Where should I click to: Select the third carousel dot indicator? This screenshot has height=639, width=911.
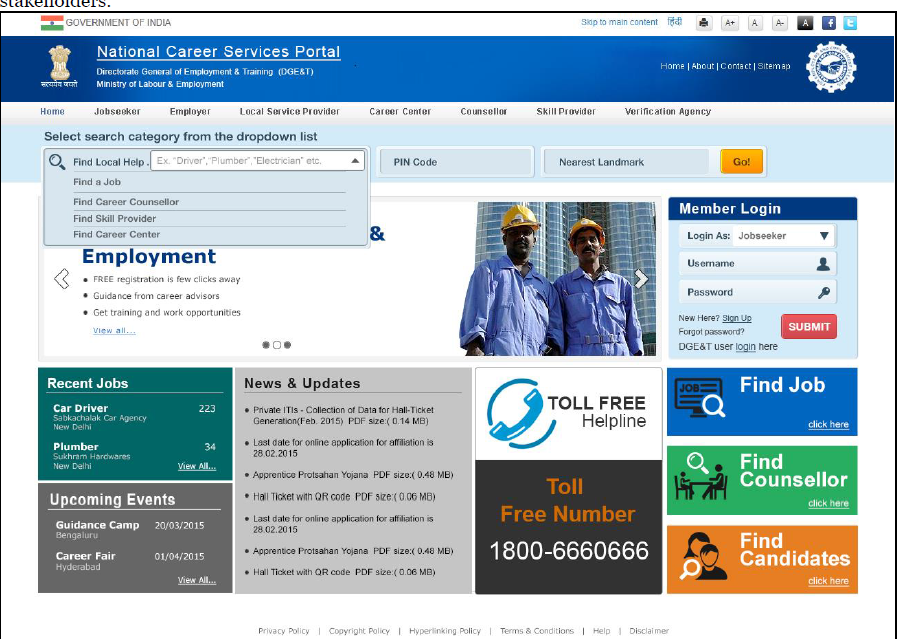coord(287,343)
